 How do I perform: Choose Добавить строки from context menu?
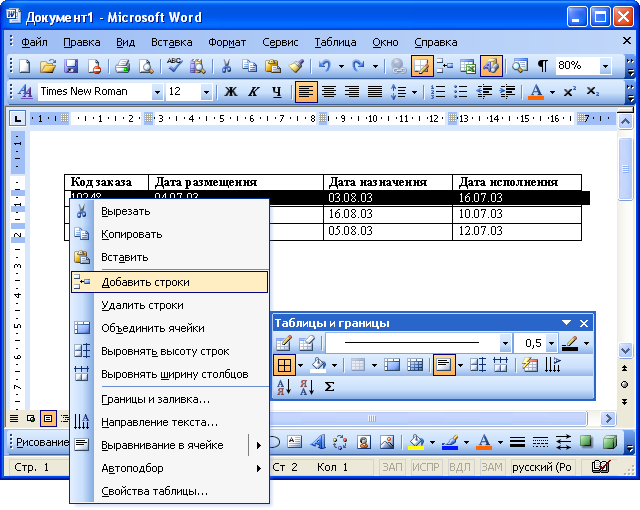coord(169,282)
